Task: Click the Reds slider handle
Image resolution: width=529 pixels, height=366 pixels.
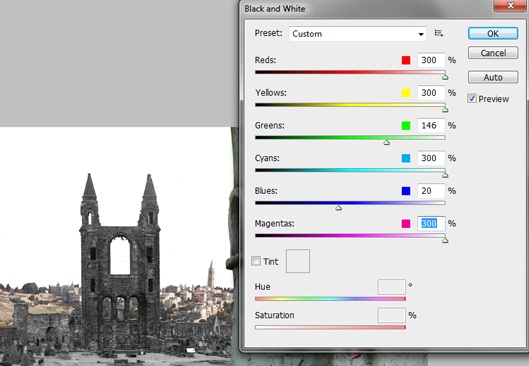Action: 445,77
